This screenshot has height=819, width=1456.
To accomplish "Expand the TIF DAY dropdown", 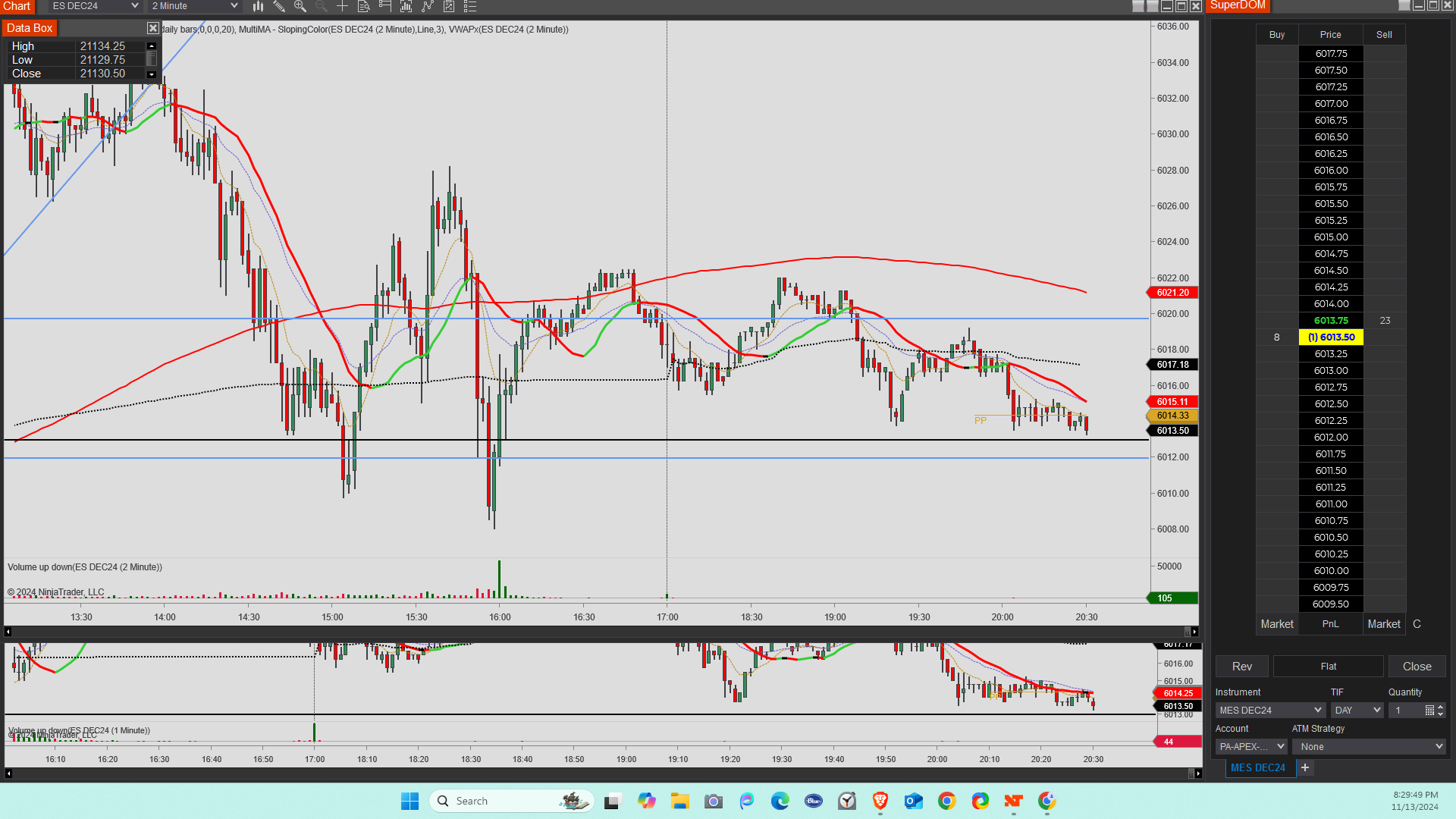I will (x=1357, y=711).
